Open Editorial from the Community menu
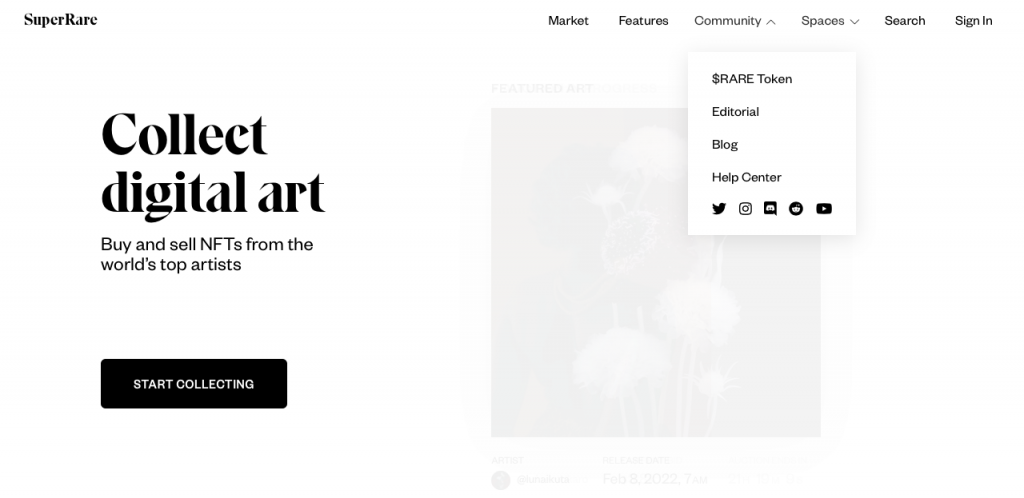Image resolution: width=1024 pixels, height=498 pixels. pos(735,112)
